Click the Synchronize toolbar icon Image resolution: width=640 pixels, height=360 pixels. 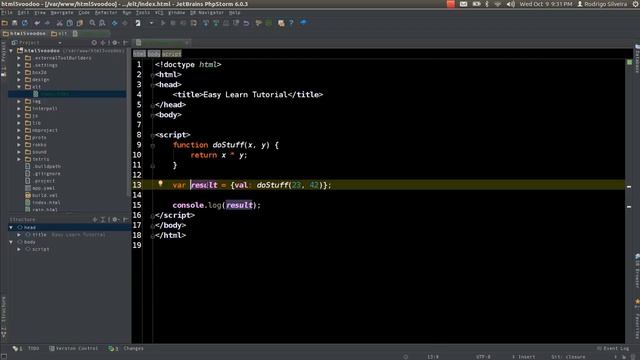pos(25,23)
